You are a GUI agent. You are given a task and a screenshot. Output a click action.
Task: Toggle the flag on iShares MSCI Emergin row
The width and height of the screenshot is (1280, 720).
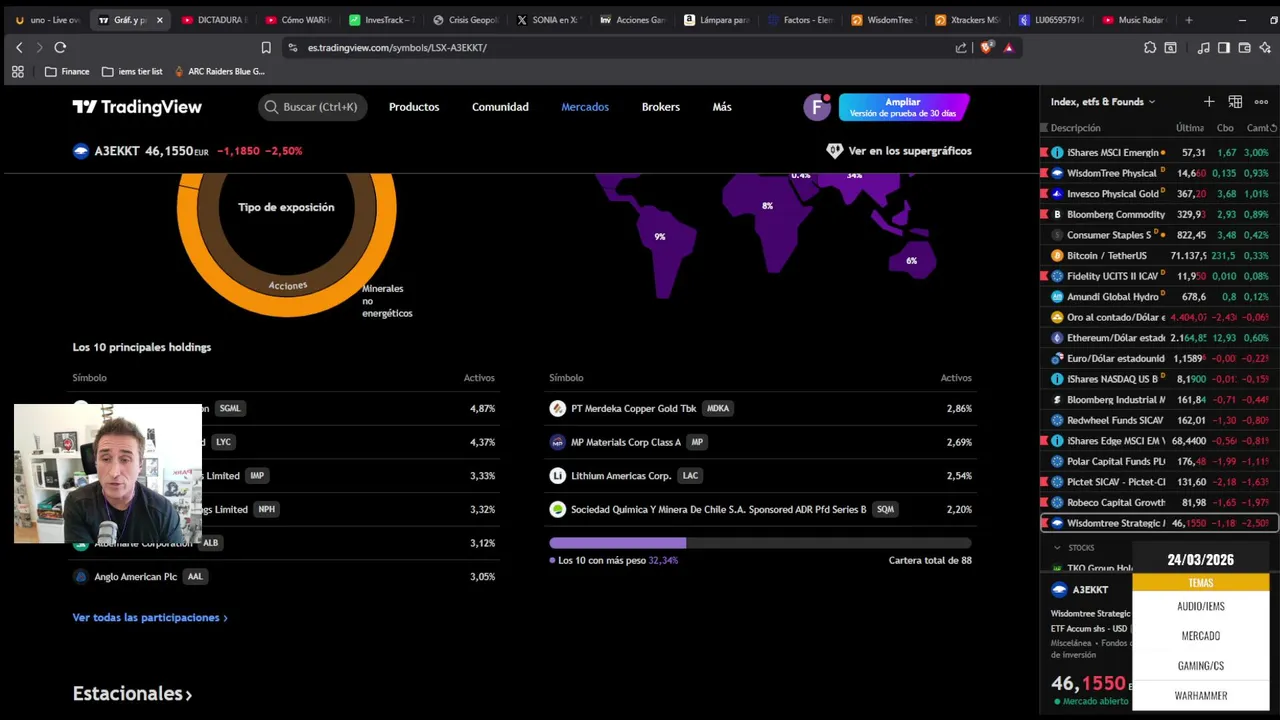click(1044, 152)
